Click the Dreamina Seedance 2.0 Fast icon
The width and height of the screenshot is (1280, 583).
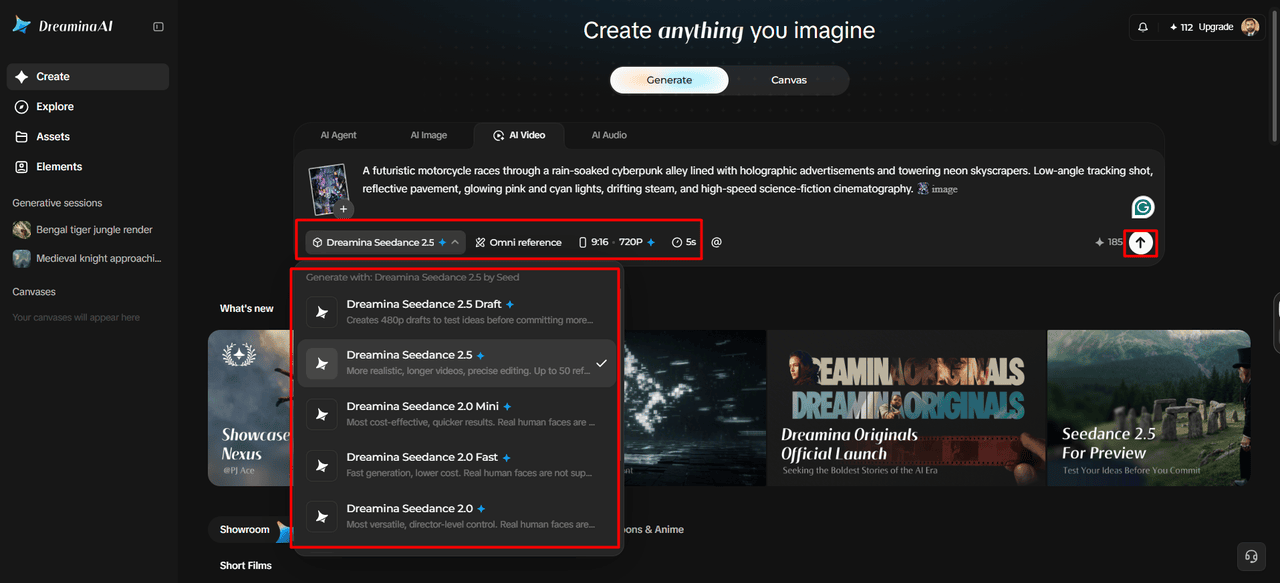(x=321, y=465)
